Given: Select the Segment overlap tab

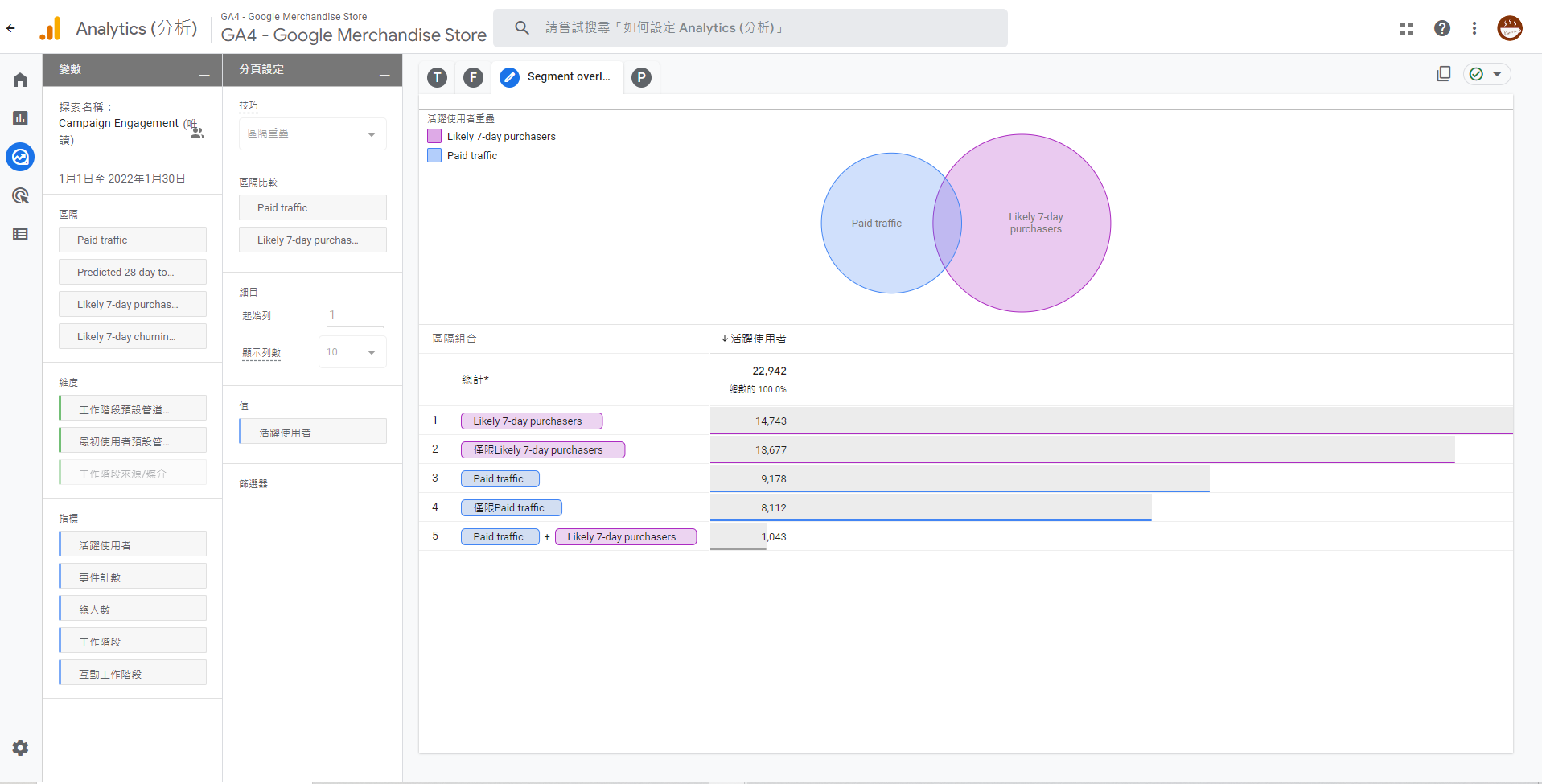Looking at the screenshot, I should pyautogui.click(x=557, y=77).
